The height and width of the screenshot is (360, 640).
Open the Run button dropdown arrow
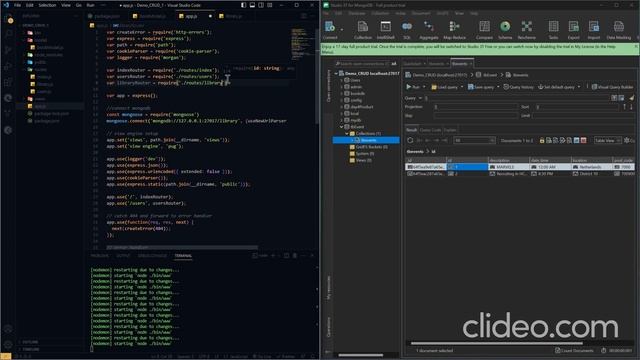coord(424,87)
